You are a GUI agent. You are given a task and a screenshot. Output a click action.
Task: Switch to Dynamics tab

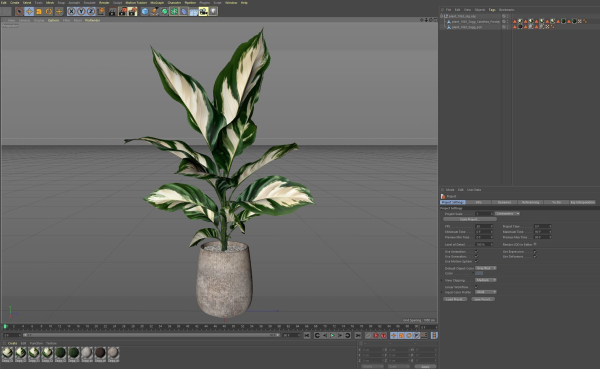click(504, 202)
